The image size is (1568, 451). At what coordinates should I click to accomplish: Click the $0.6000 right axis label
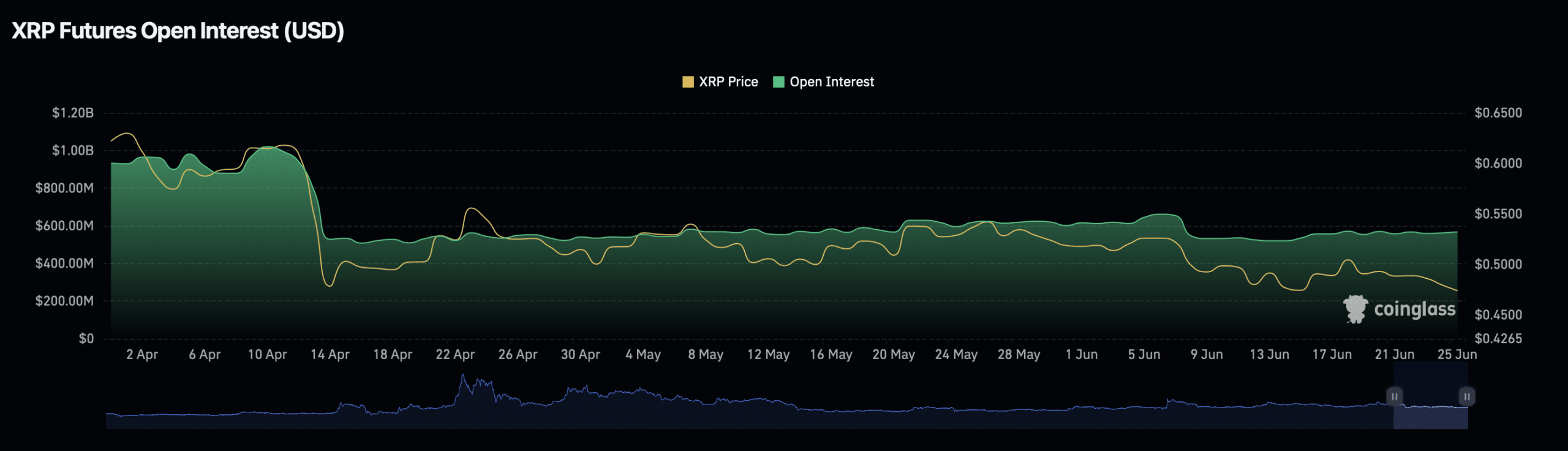(x=1498, y=163)
